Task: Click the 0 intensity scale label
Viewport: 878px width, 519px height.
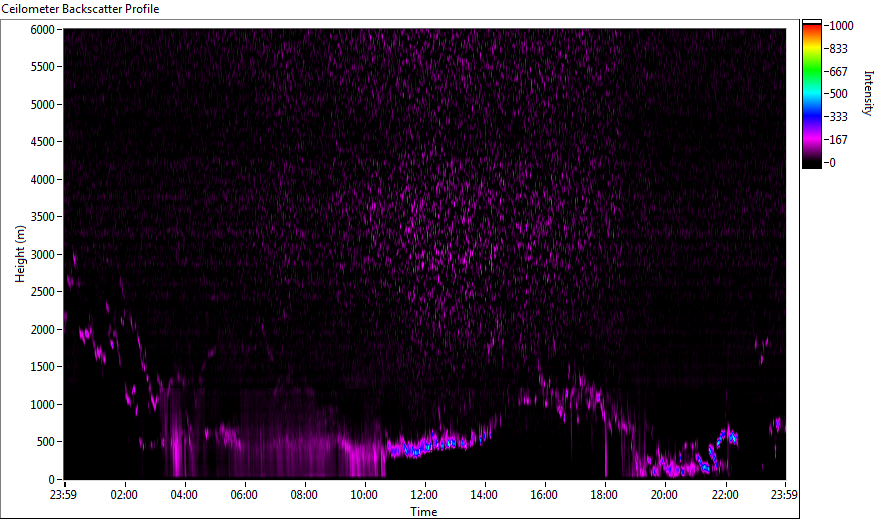Action: [833, 163]
